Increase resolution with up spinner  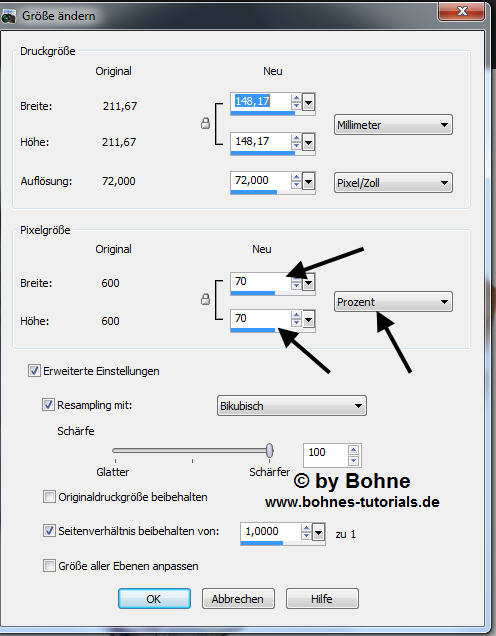(296, 178)
